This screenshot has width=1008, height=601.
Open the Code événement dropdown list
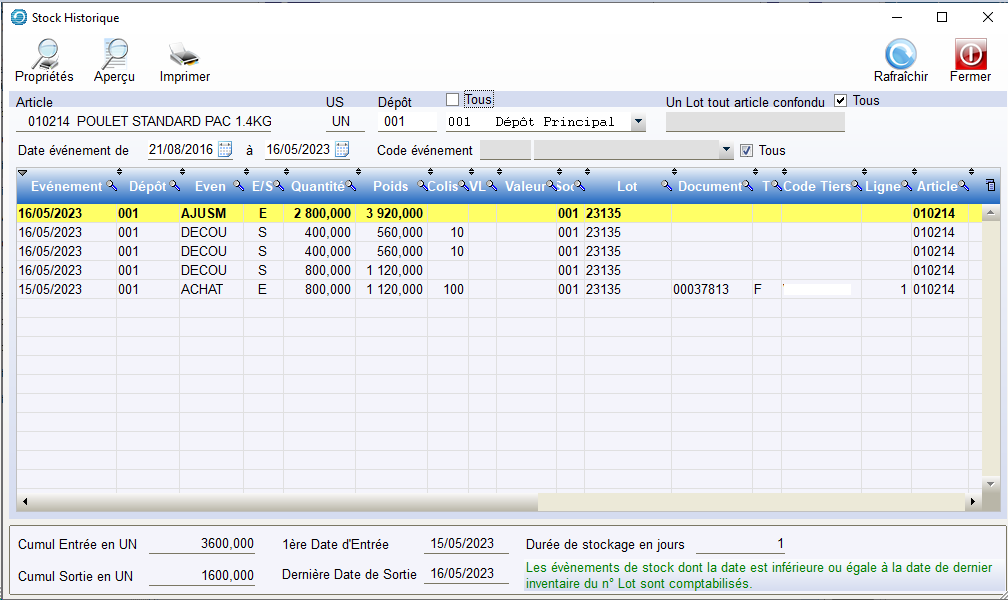tap(726, 150)
